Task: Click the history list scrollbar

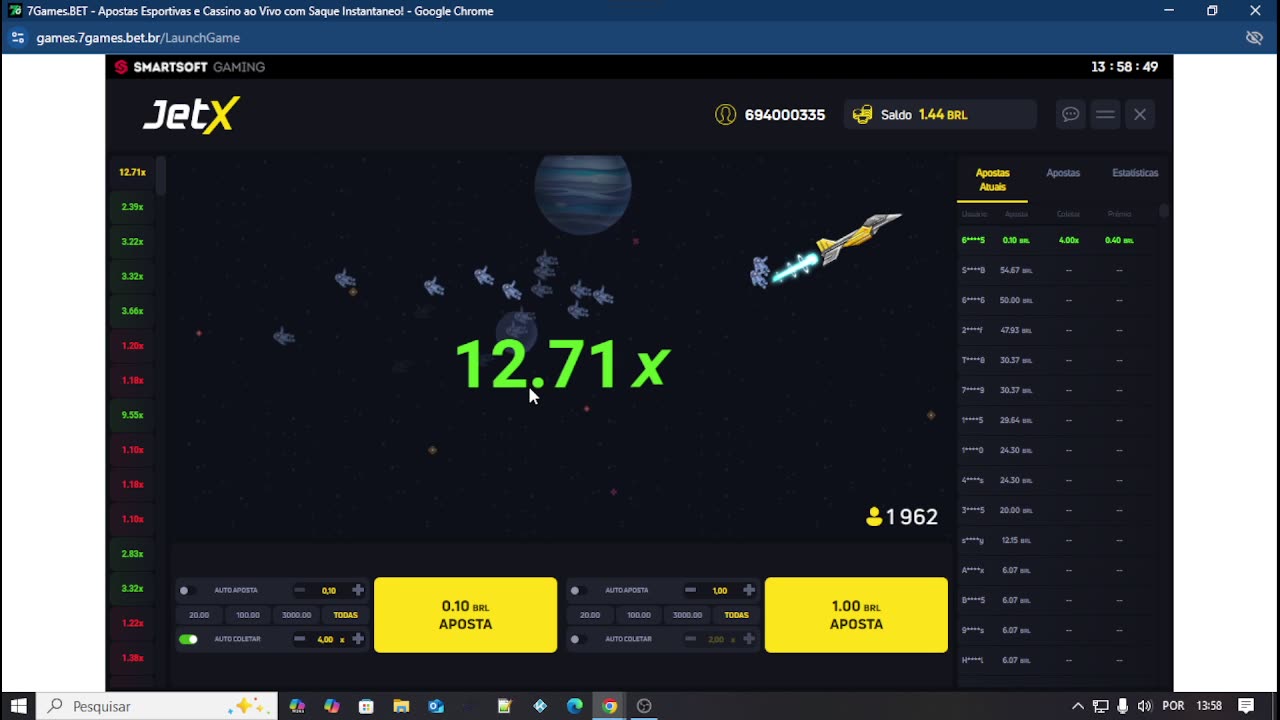Action: coord(161,177)
